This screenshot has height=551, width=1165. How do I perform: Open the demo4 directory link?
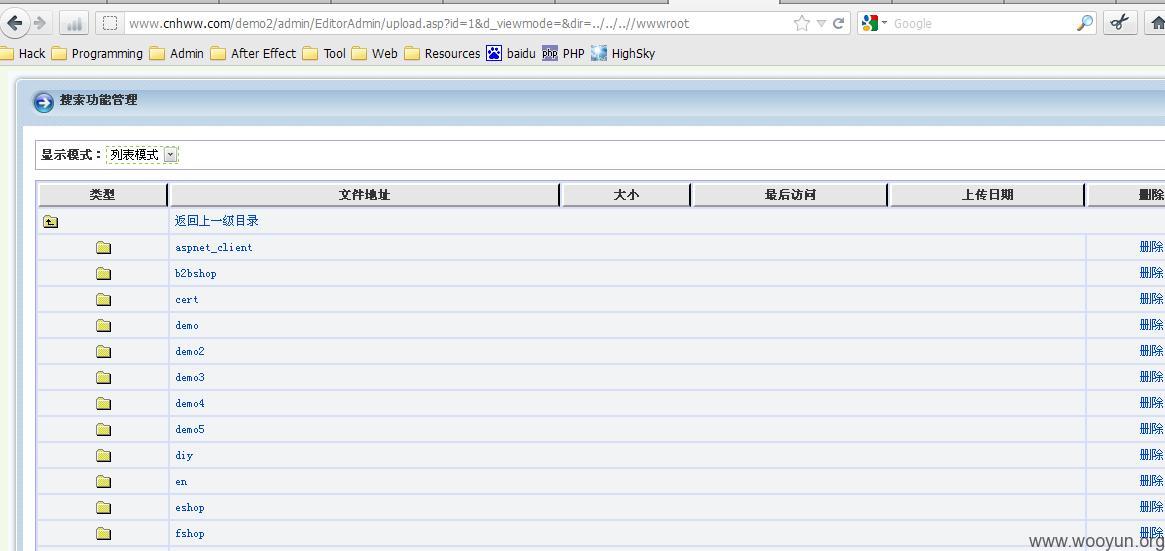pos(190,403)
